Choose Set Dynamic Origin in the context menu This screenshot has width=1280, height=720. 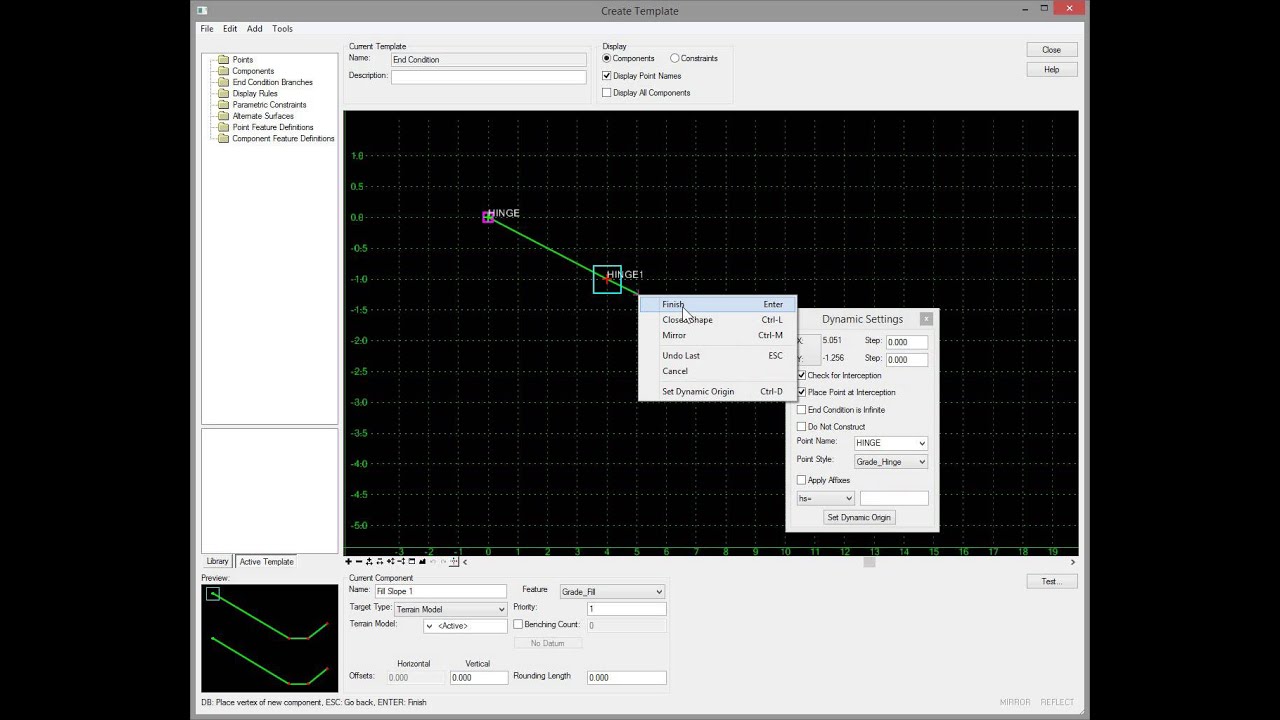(x=718, y=392)
